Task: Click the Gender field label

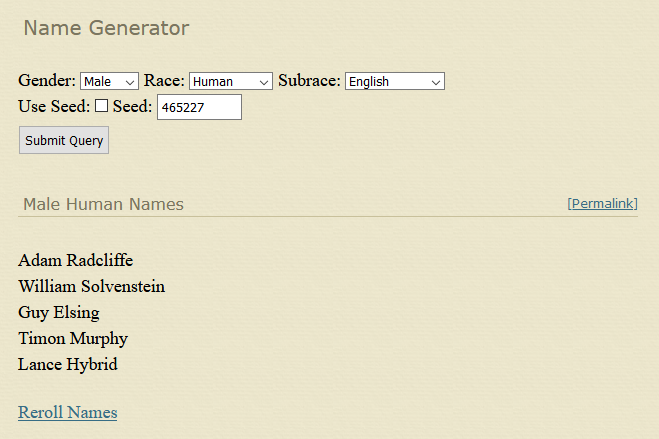Action: (x=46, y=81)
